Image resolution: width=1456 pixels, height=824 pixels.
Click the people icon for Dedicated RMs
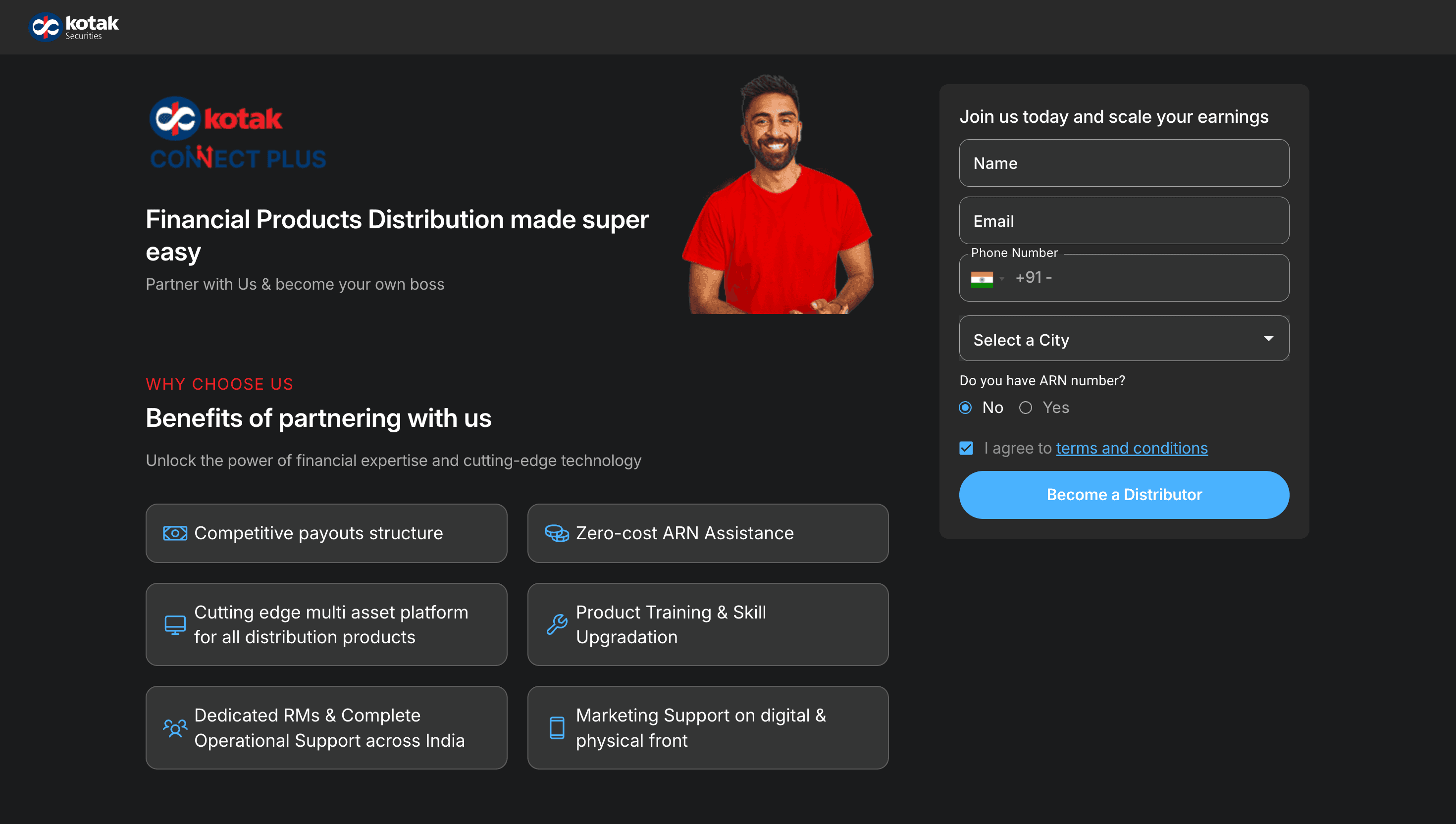175,728
